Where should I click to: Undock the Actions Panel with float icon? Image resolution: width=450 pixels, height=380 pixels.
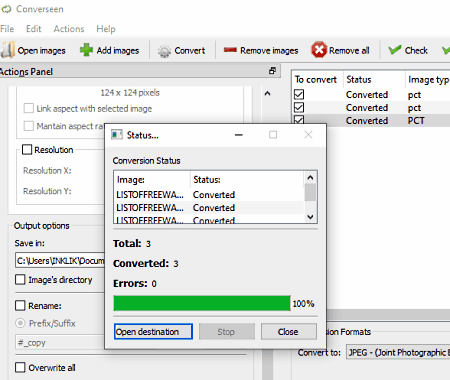pos(272,71)
